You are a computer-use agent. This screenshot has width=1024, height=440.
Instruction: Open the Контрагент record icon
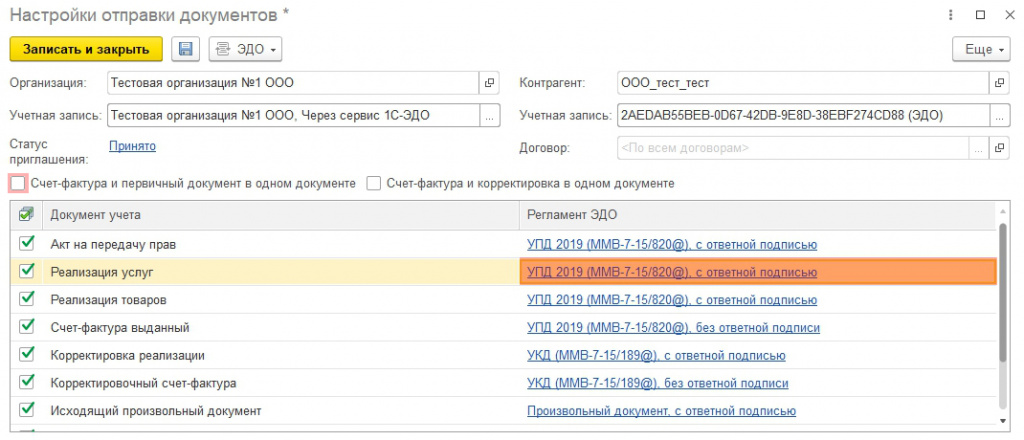coord(997,82)
